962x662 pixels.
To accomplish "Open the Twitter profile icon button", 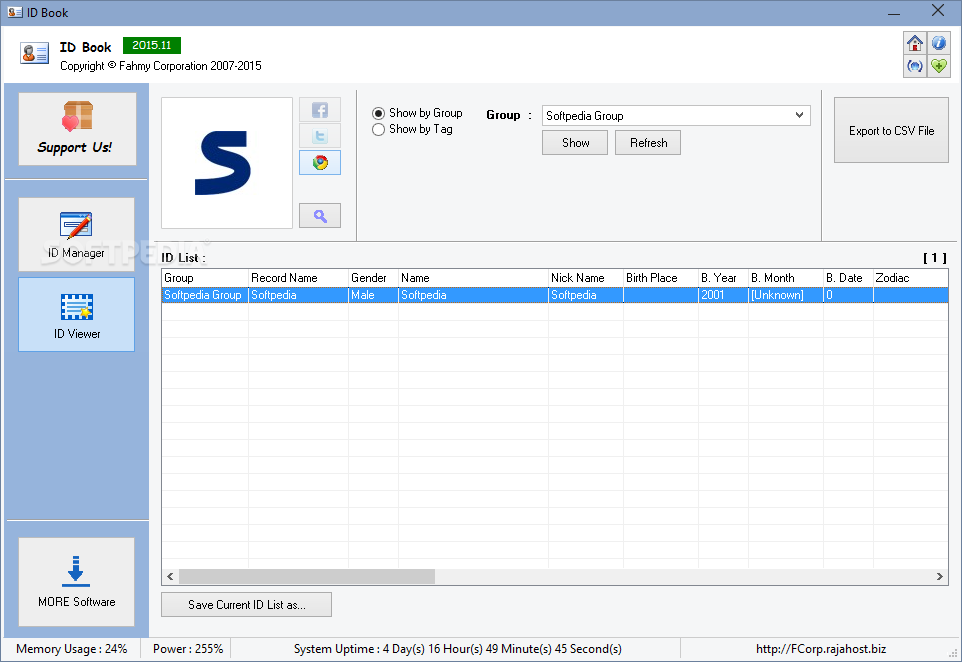I will point(320,136).
